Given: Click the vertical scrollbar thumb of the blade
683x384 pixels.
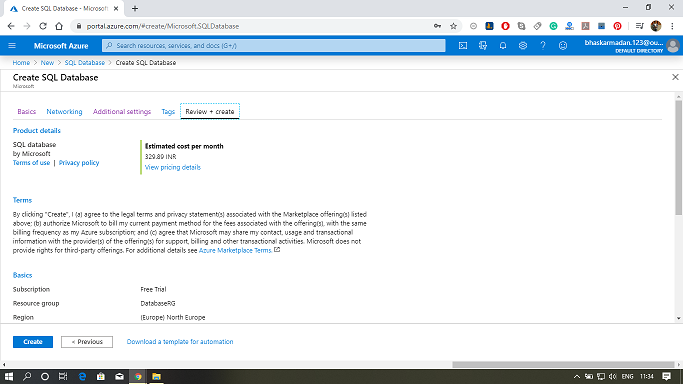Looking at the screenshot, I should point(679,157).
